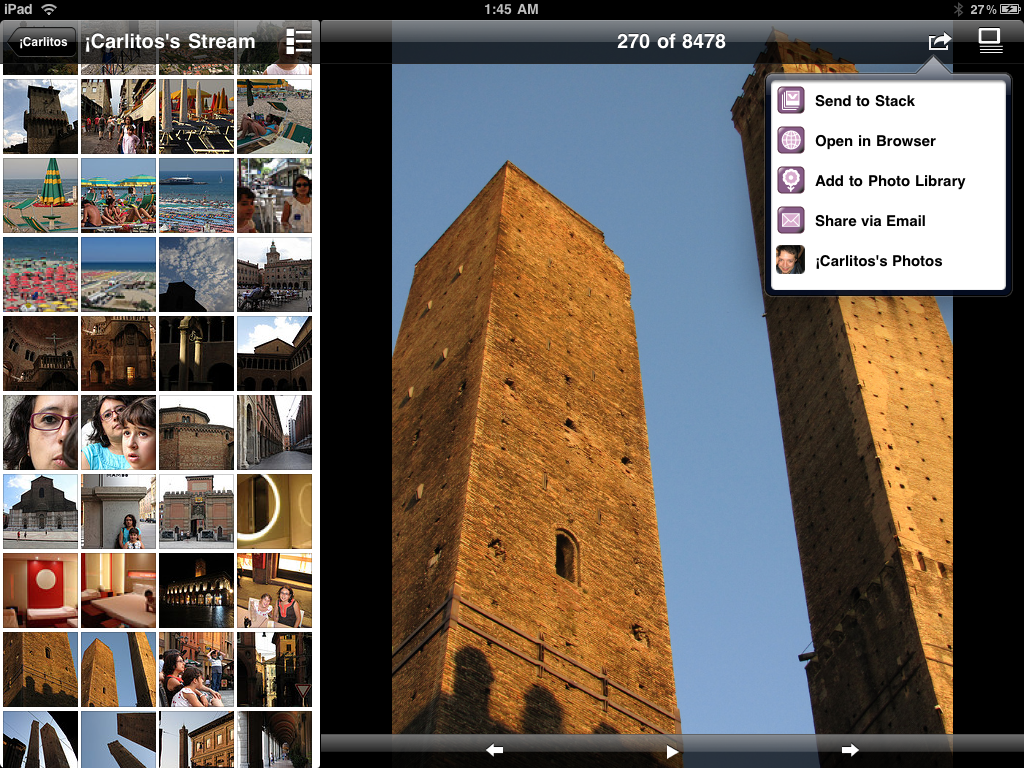Go back using the ¡Carlitos button
This screenshot has width=1024, height=768.
point(42,41)
